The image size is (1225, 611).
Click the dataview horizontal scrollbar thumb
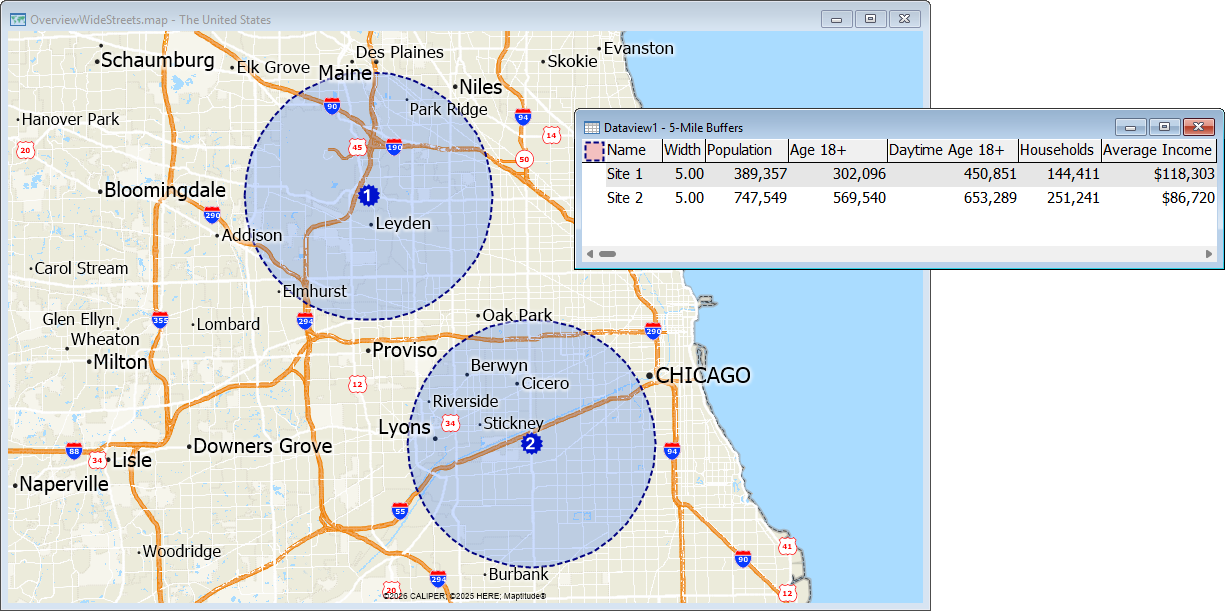point(607,254)
